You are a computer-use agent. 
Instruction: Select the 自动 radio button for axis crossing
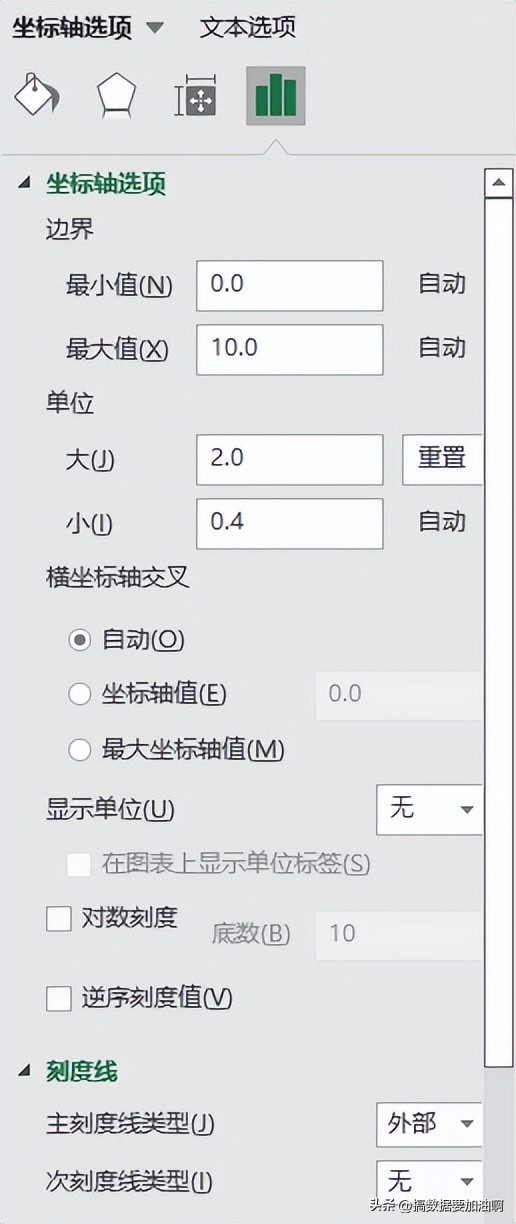pyautogui.click(x=79, y=640)
